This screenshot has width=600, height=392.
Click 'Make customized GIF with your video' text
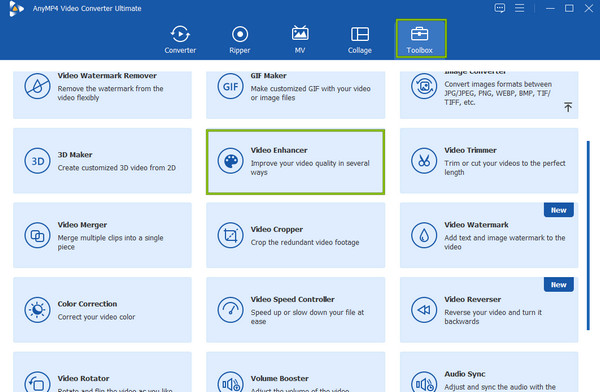[310, 93]
